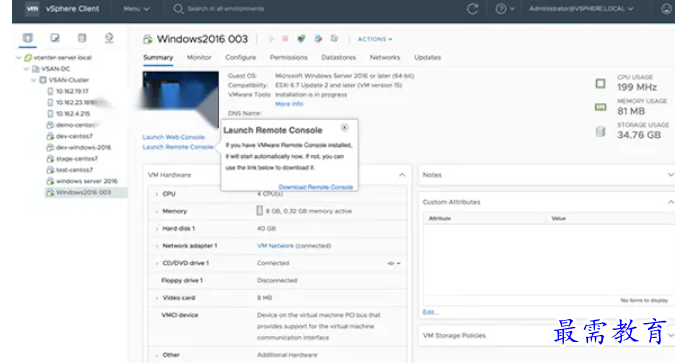Launch console using the monitor toolbar icon

click(301, 39)
